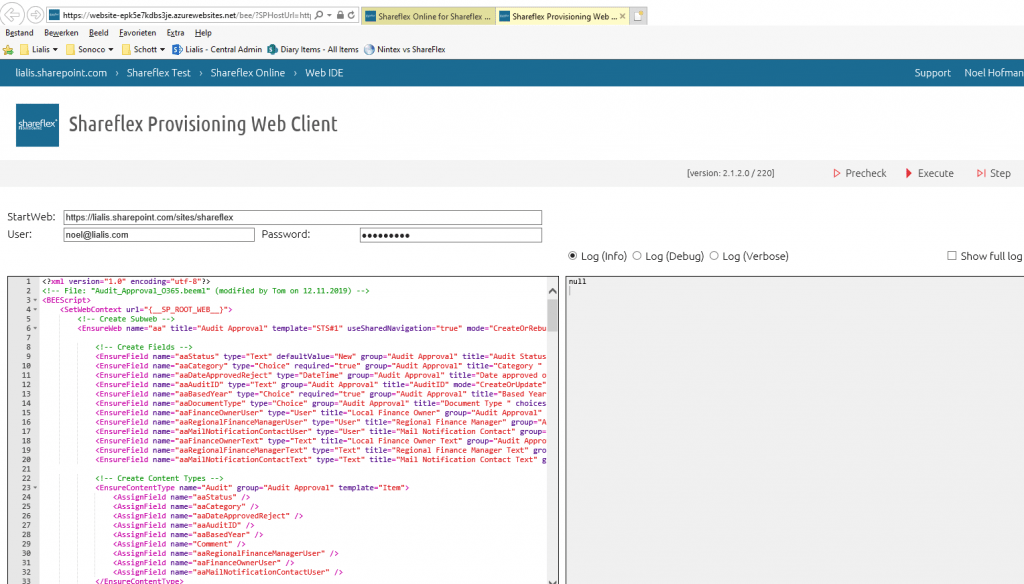
Task: Expand the Sonoco favorites dropdown arrow
Action: tap(110, 50)
